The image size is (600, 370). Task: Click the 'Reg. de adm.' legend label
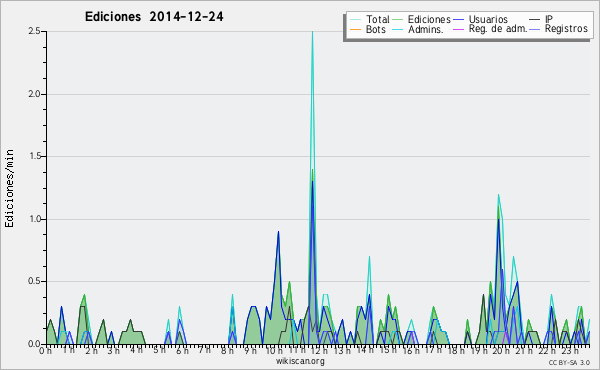[x=498, y=29]
